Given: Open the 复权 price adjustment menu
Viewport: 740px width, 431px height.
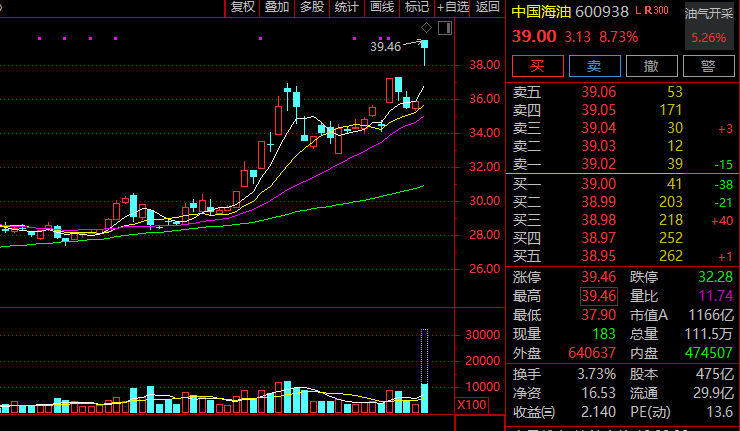Looking at the screenshot, I should [x=243, y=8].
